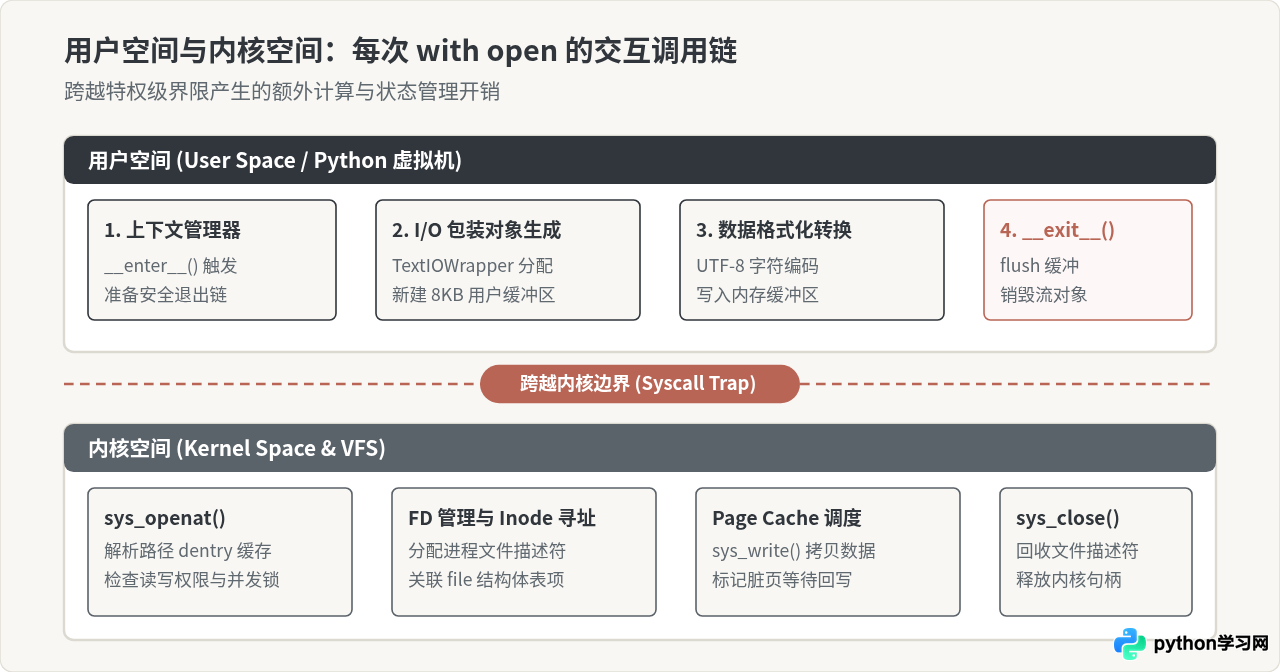This screenshot has height=672, width=1280.
Task: Click the line UTF-8 字符编码
Action: coord(757,266)
